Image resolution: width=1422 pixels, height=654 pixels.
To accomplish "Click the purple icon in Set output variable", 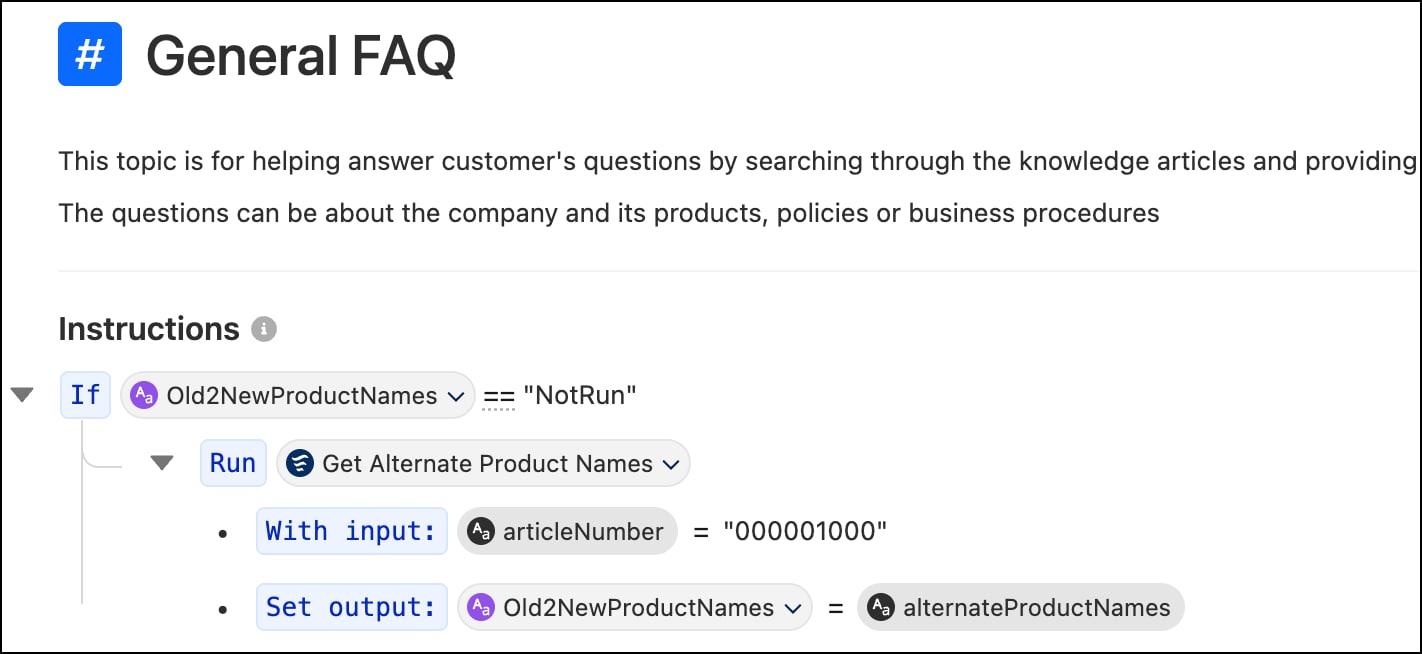I will pyautogui.click(x=481, y=608).
